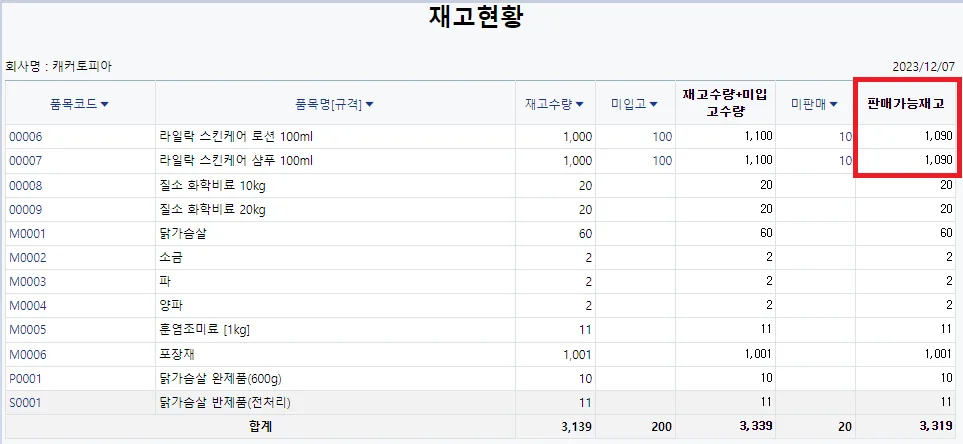Image resolution: width=963 pixels, height=444 pixels.
Task: Select the 포장재 row name cell
Action: 335,354
